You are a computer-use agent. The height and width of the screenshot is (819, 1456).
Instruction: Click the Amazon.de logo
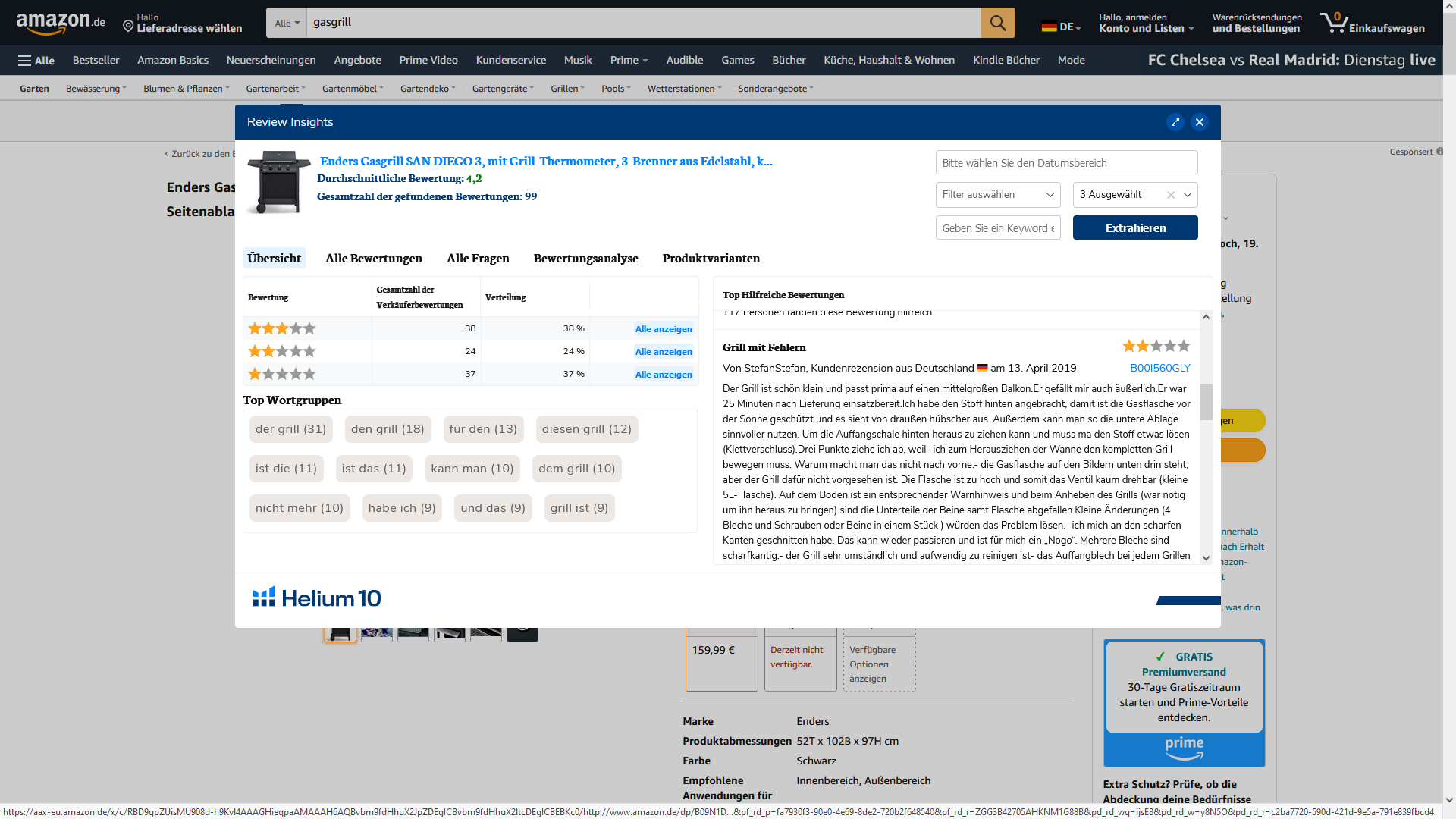coord(61,23)
